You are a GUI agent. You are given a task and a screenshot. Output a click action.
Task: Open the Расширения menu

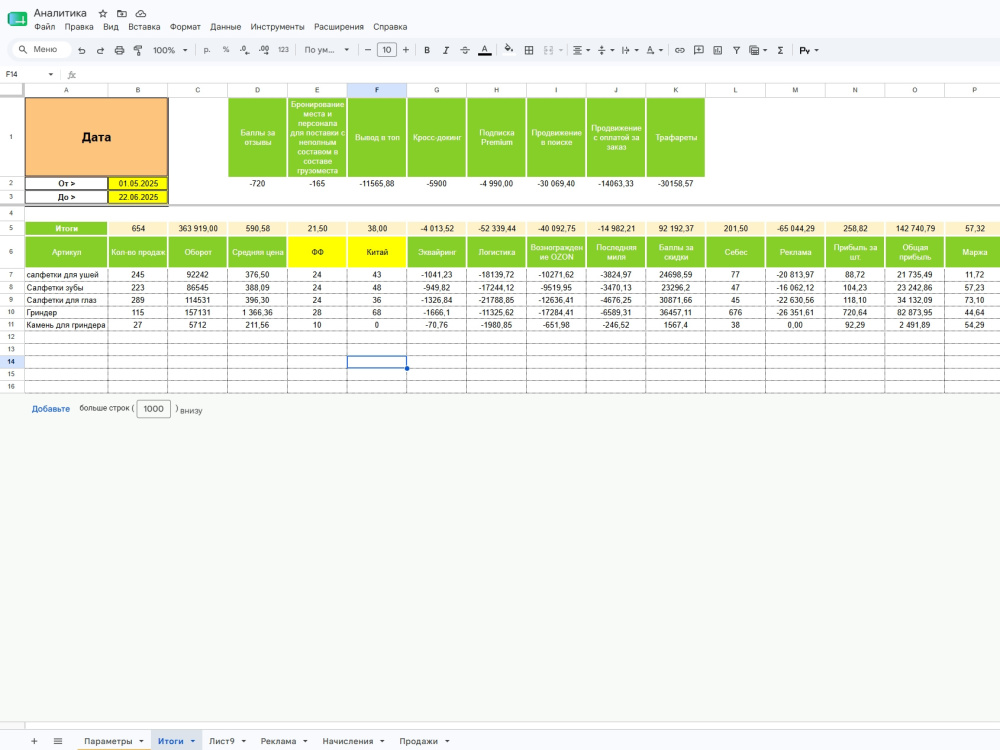(339, 27)
